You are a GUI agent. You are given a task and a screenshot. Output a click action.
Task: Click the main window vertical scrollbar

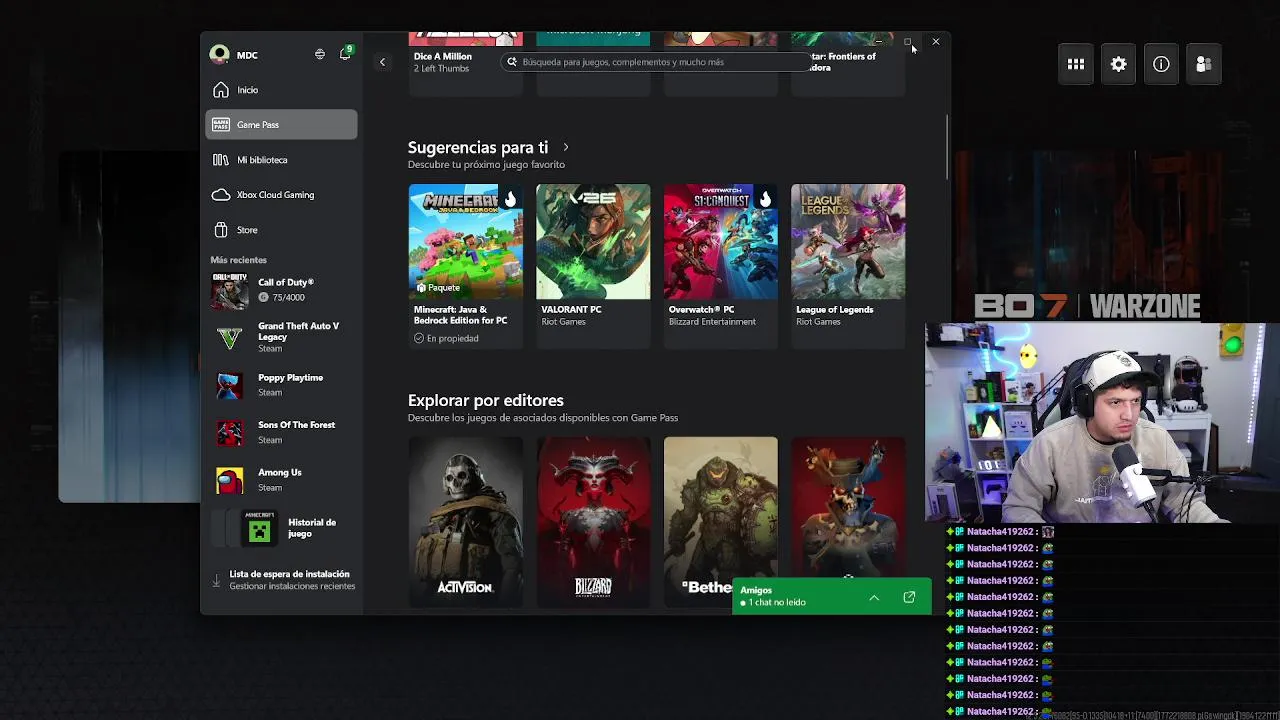(947, 148)
